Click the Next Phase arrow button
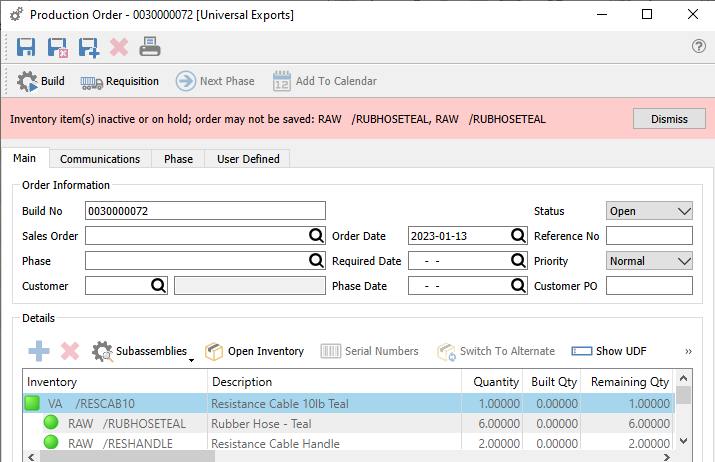The height and width of the screenshot is (462, 715). pyautogui.click(x=215, y=81)
